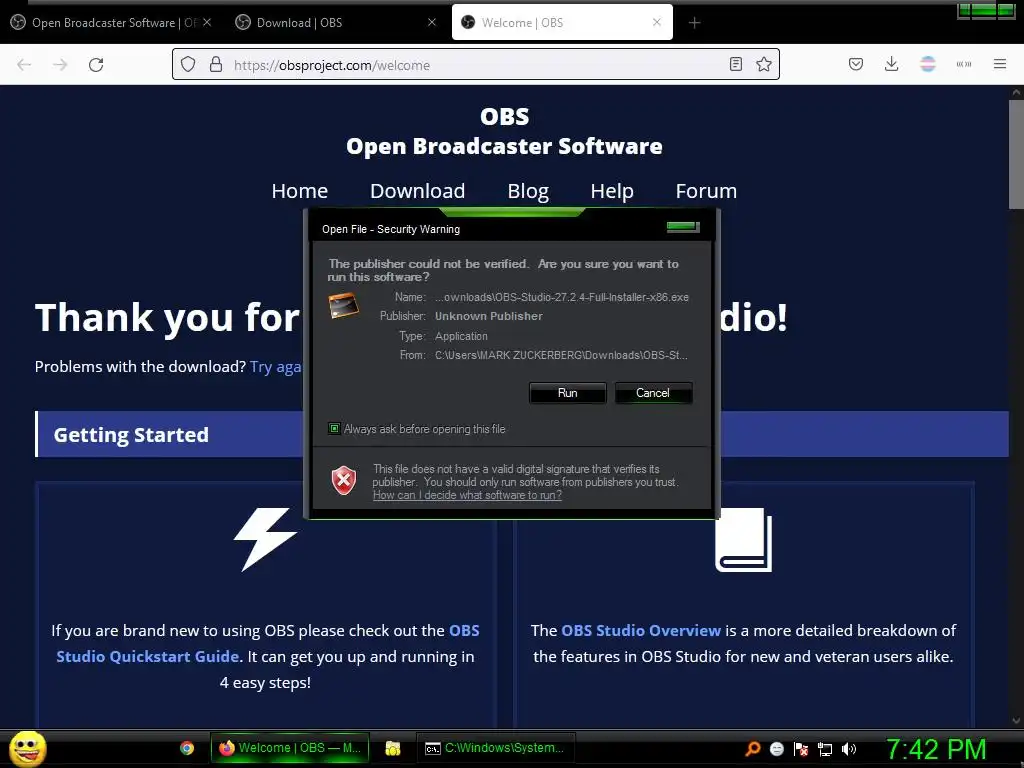Viewport: 1024px width, 768px height.
Task: Click the lightning bolt quickstart icon
Action: coord(265,539)
